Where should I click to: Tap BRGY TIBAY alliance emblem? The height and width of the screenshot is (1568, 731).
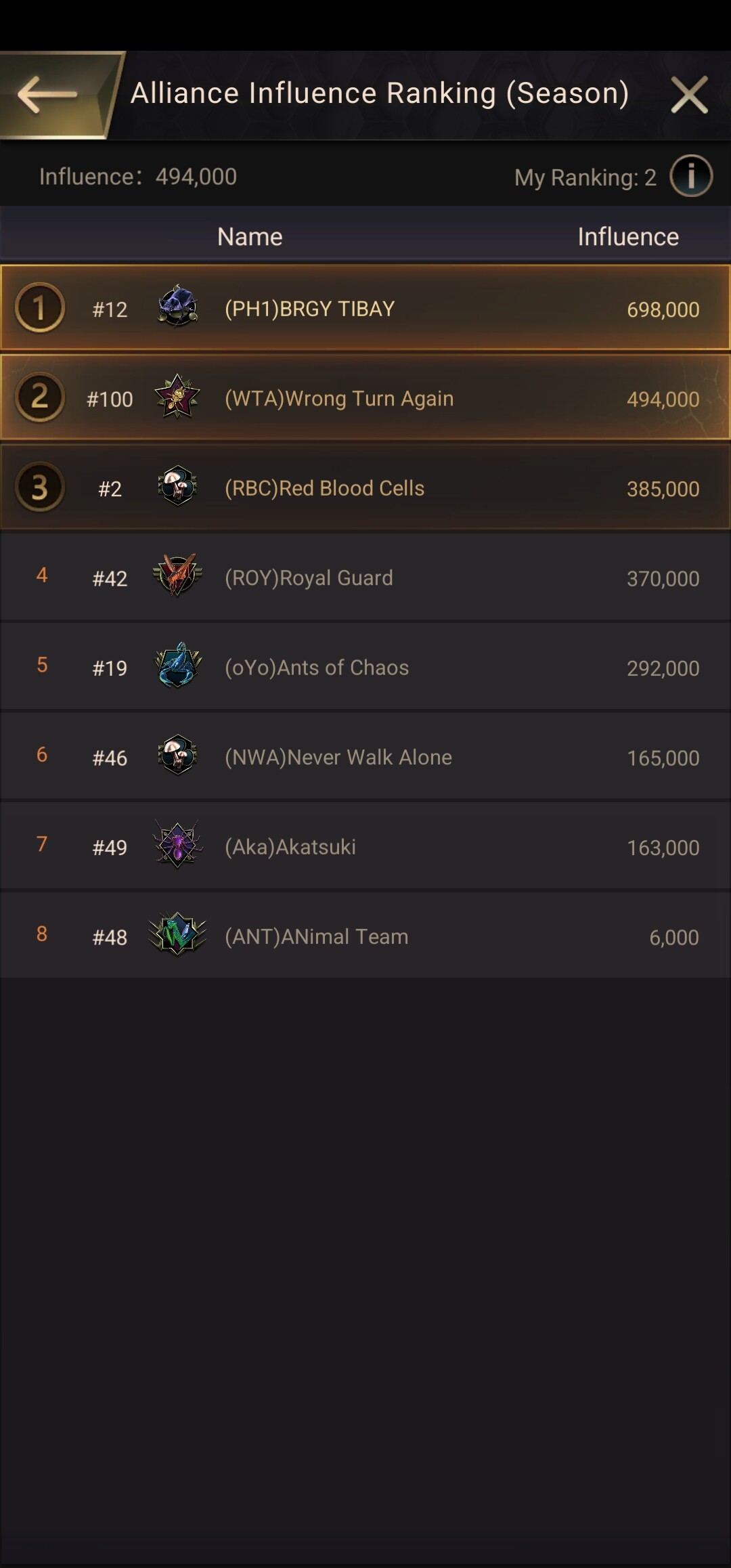click(177, 307)
